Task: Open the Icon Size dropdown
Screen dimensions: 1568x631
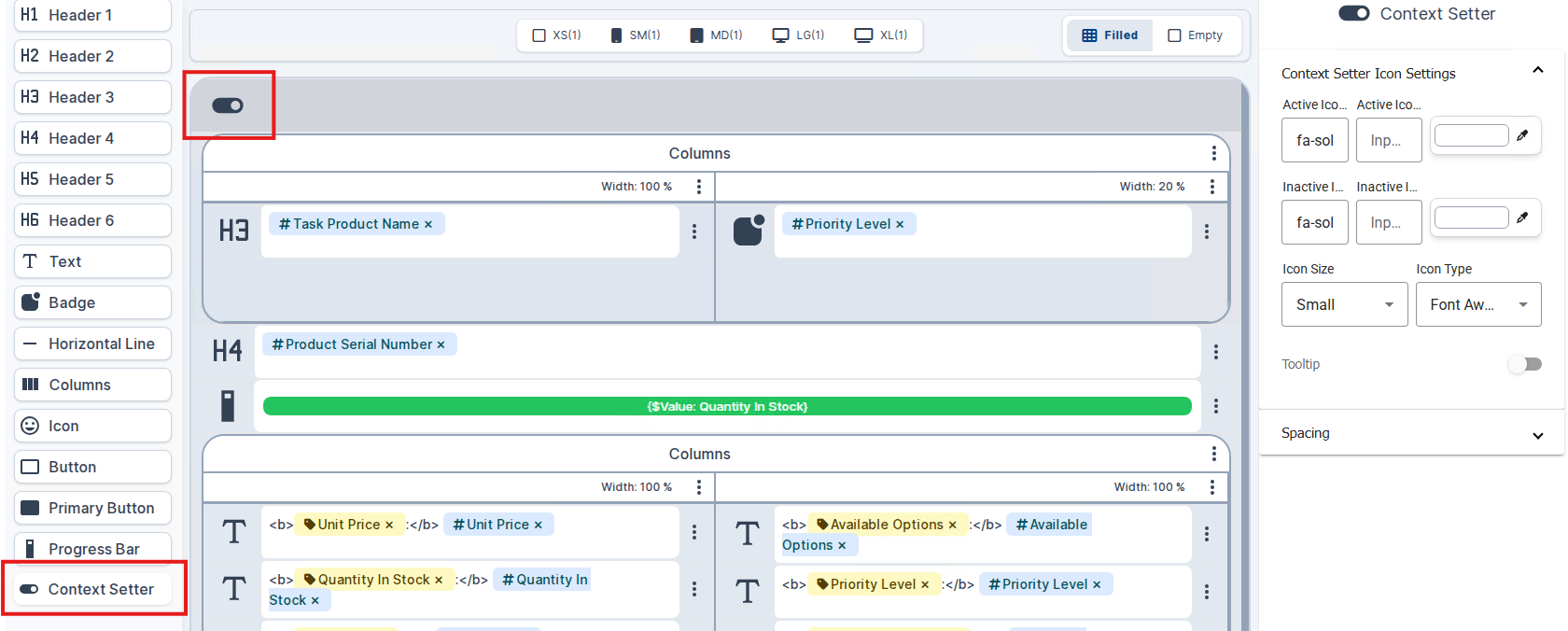Action: [x=1344, y=304]
